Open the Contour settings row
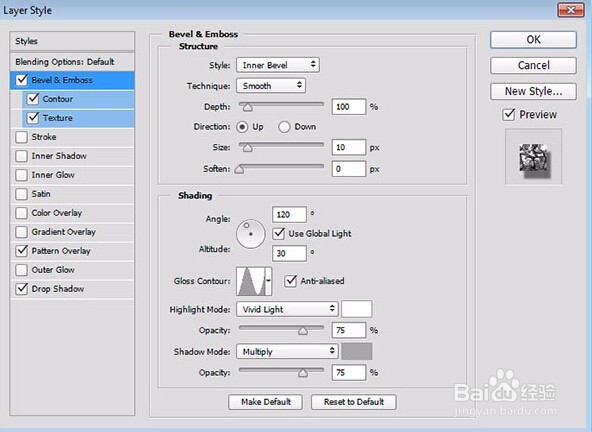The width and height of the screenshot is (592, 432). 78,99
